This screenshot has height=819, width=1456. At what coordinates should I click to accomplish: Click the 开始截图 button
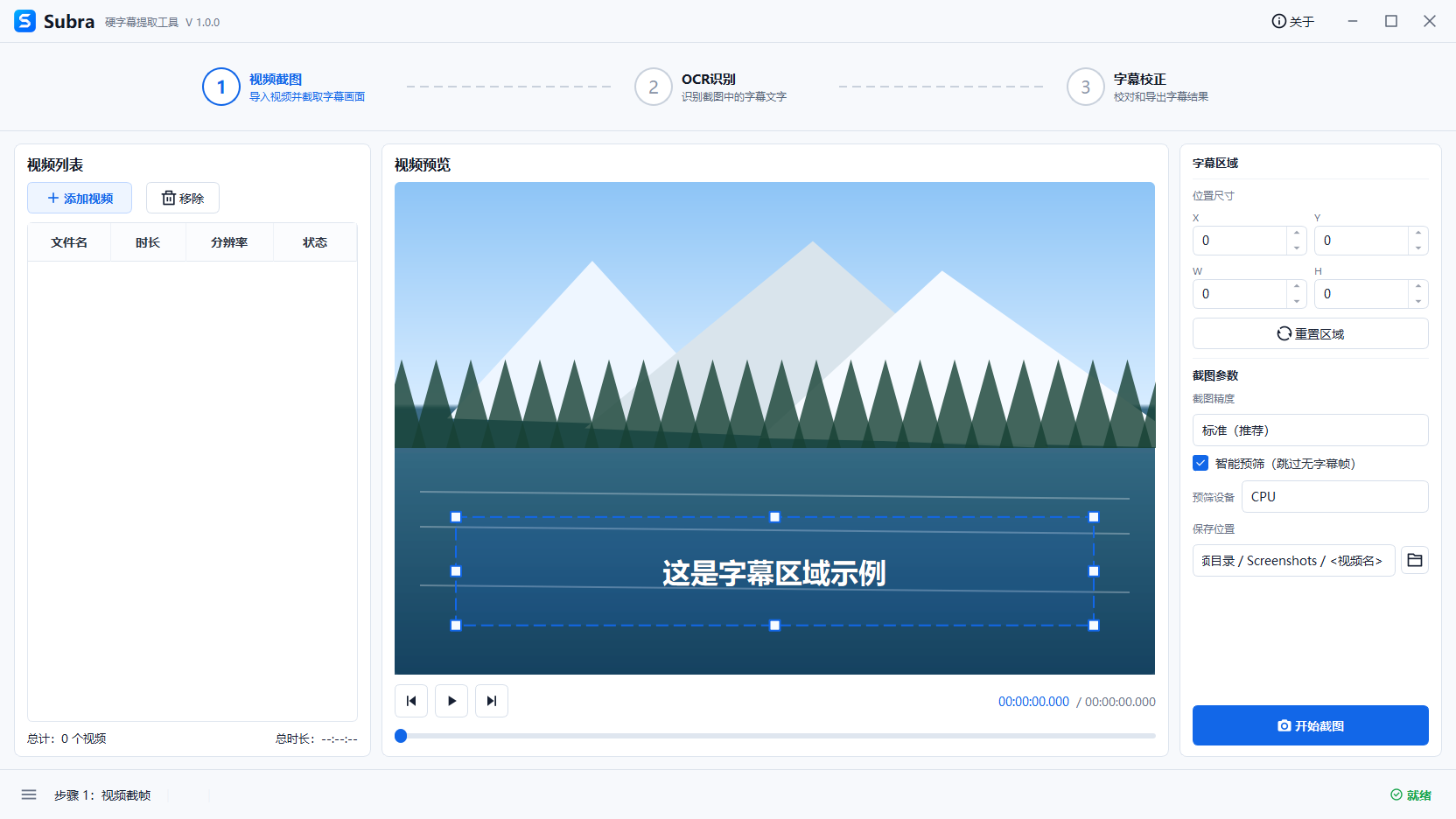pyautogui.click(x=1310, y=725)
